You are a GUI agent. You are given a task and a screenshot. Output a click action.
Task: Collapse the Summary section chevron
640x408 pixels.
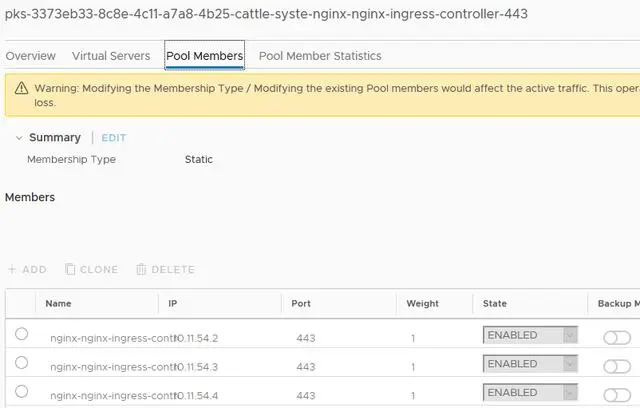click(18, 138)
